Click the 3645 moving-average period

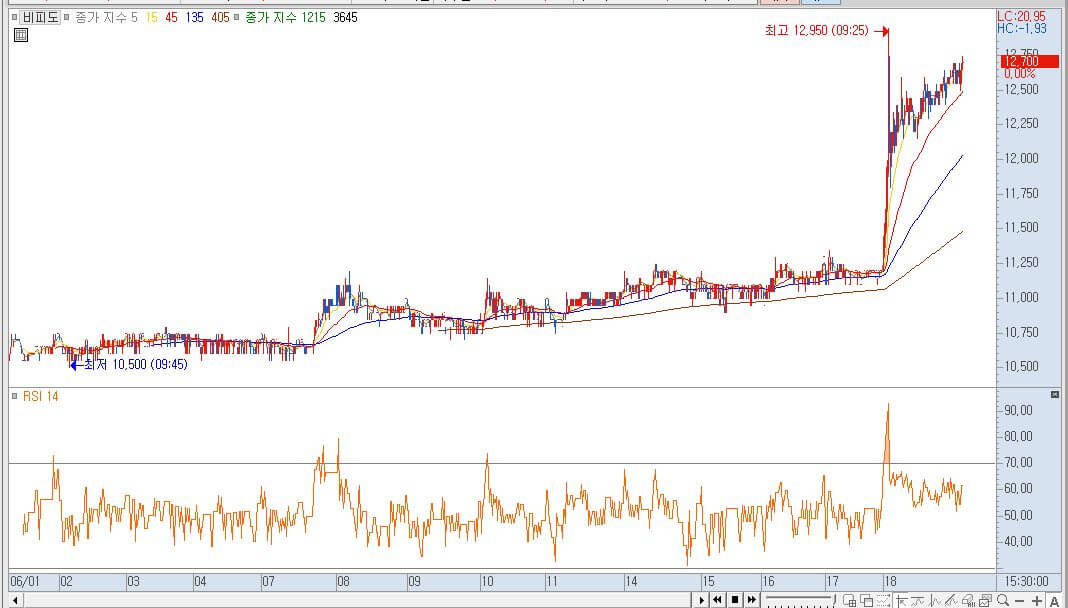[345, 17]
